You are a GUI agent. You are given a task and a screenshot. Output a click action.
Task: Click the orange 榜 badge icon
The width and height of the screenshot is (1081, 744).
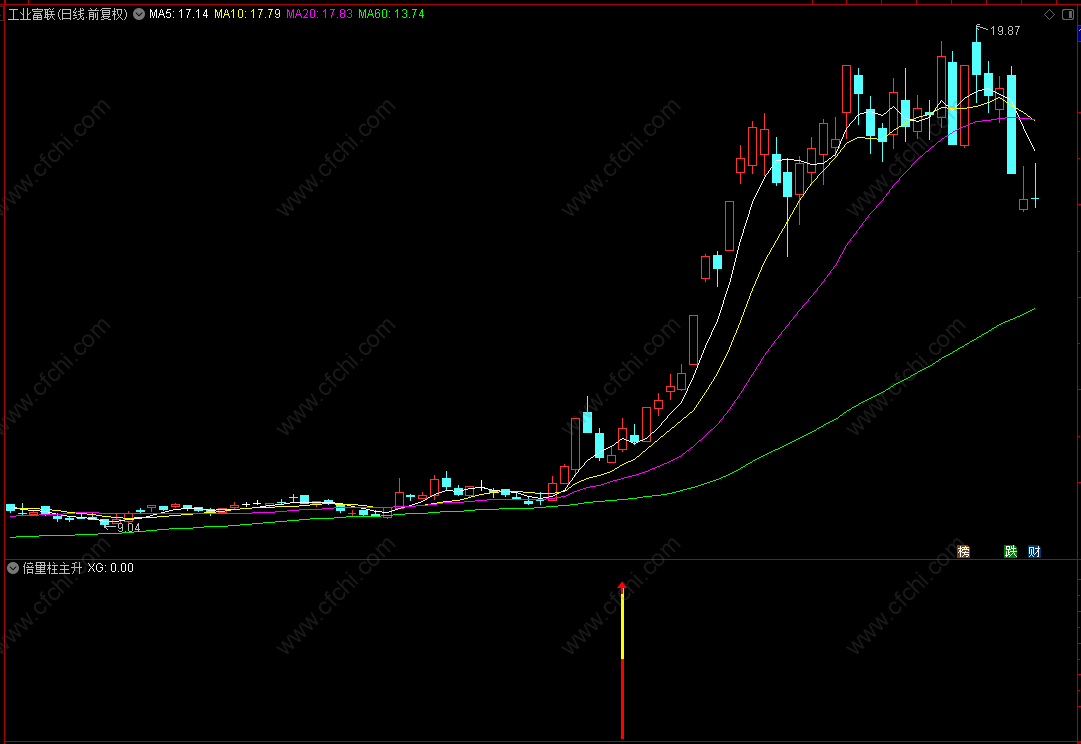[x=964, y=551]
